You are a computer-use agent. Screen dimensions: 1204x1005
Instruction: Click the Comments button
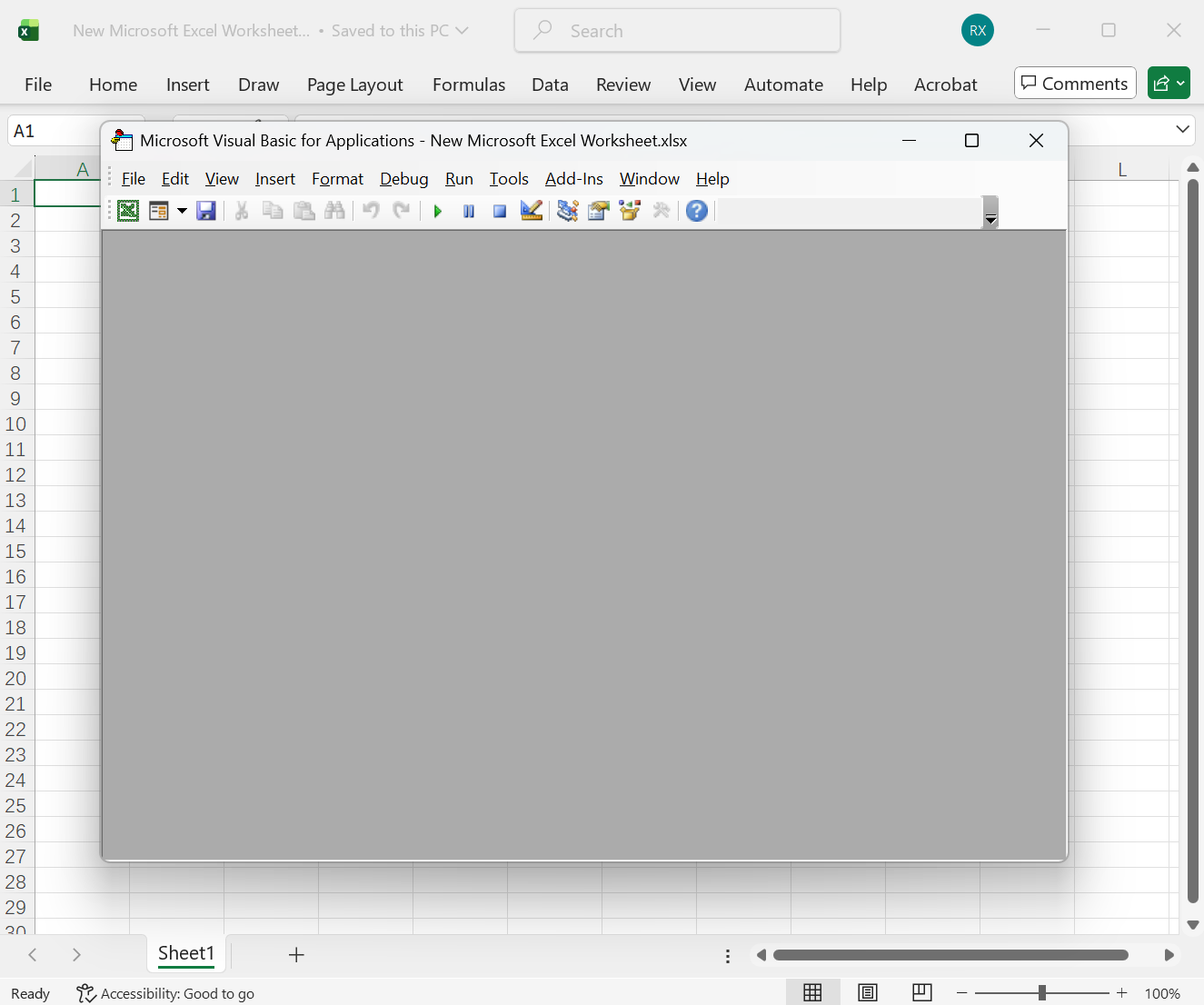click(1075, 83)
